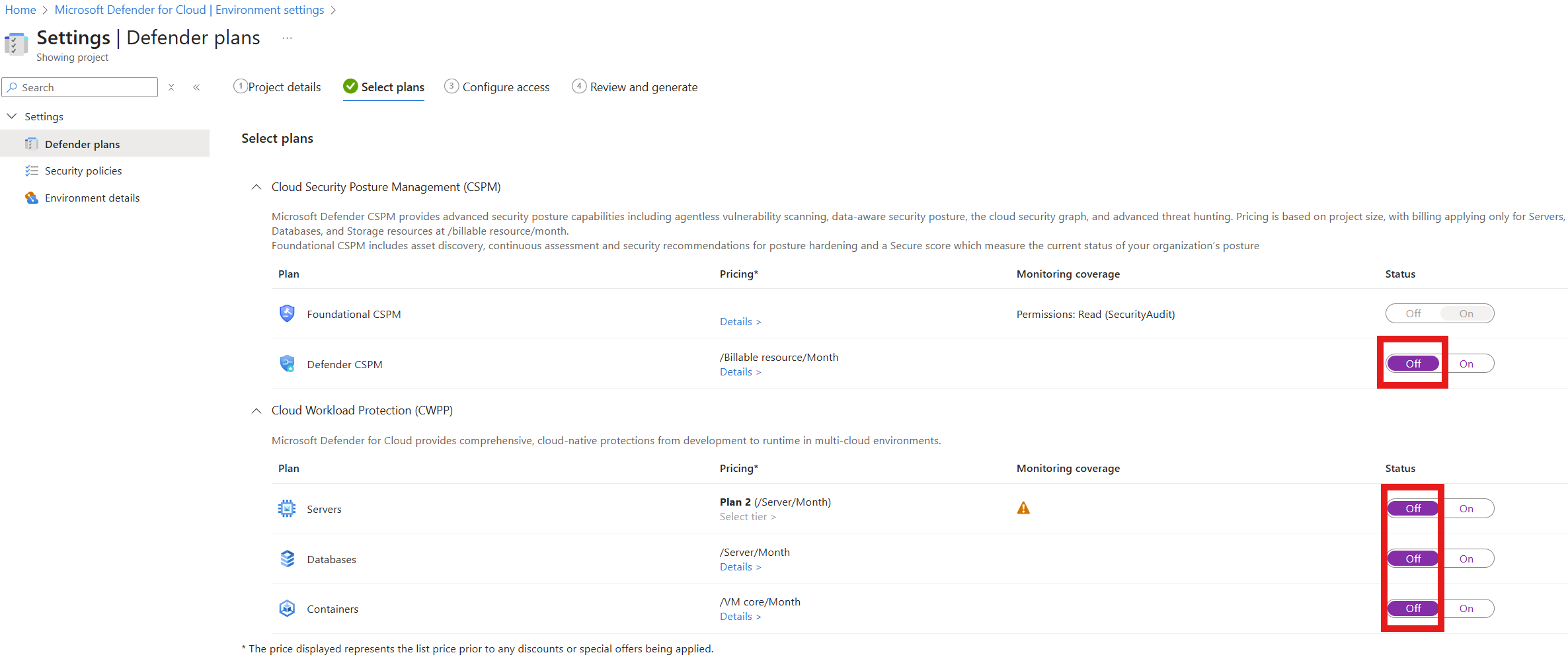Switch Containers plan to On

(1466, 608)
